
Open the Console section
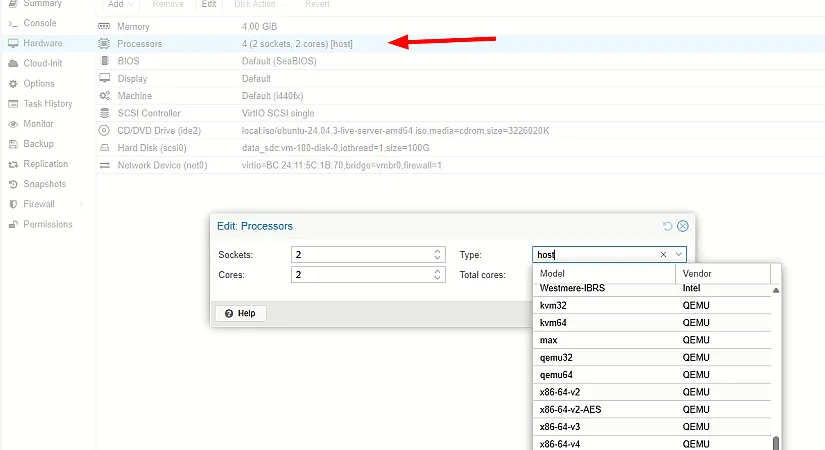(x=39, y=23)
